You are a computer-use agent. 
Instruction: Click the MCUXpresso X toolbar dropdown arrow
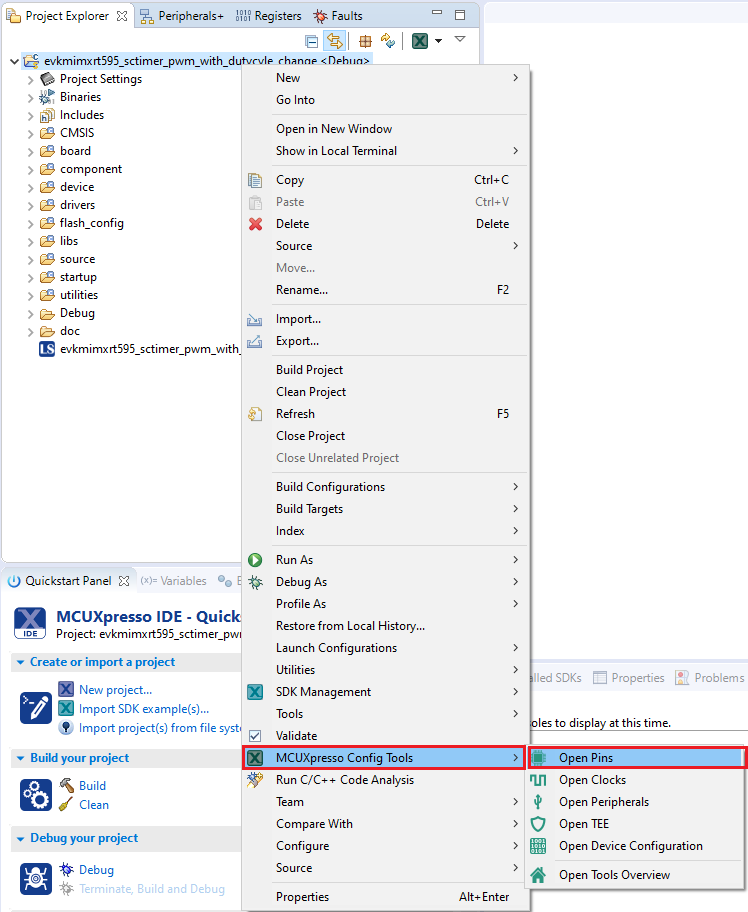(438, 41)
